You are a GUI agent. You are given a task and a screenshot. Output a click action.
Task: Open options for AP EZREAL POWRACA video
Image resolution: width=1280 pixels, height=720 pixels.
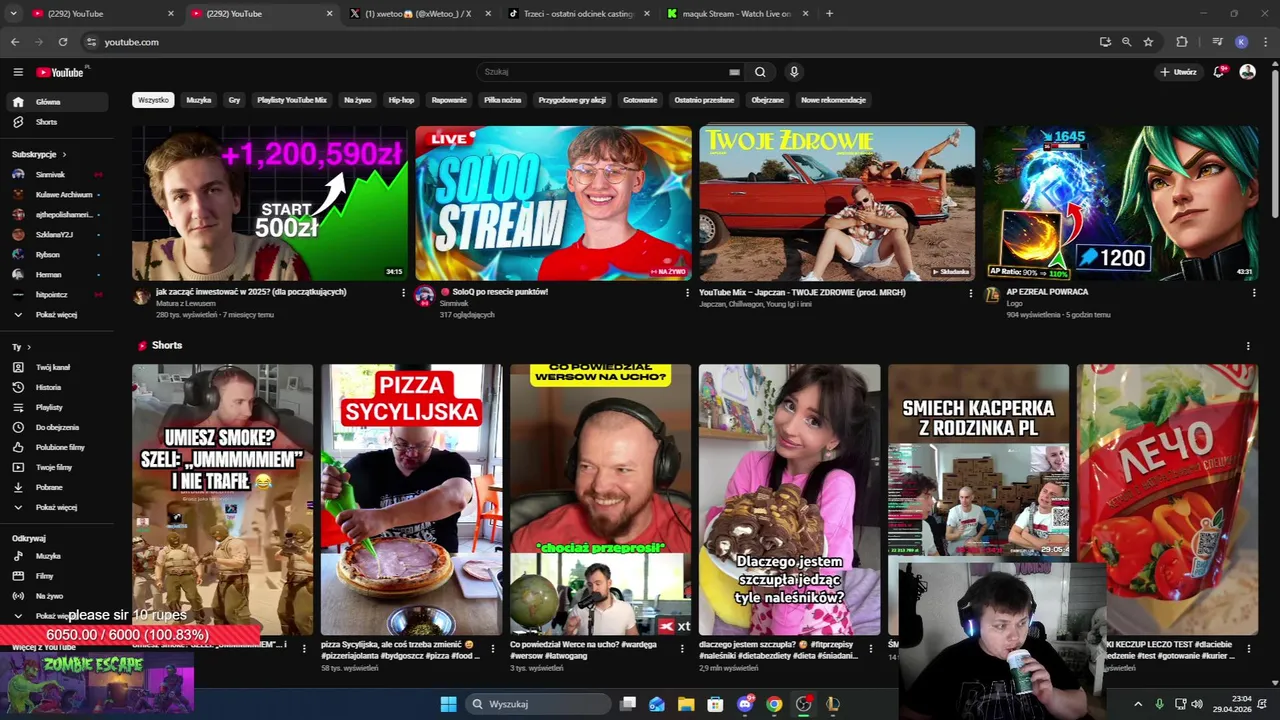1254,293
